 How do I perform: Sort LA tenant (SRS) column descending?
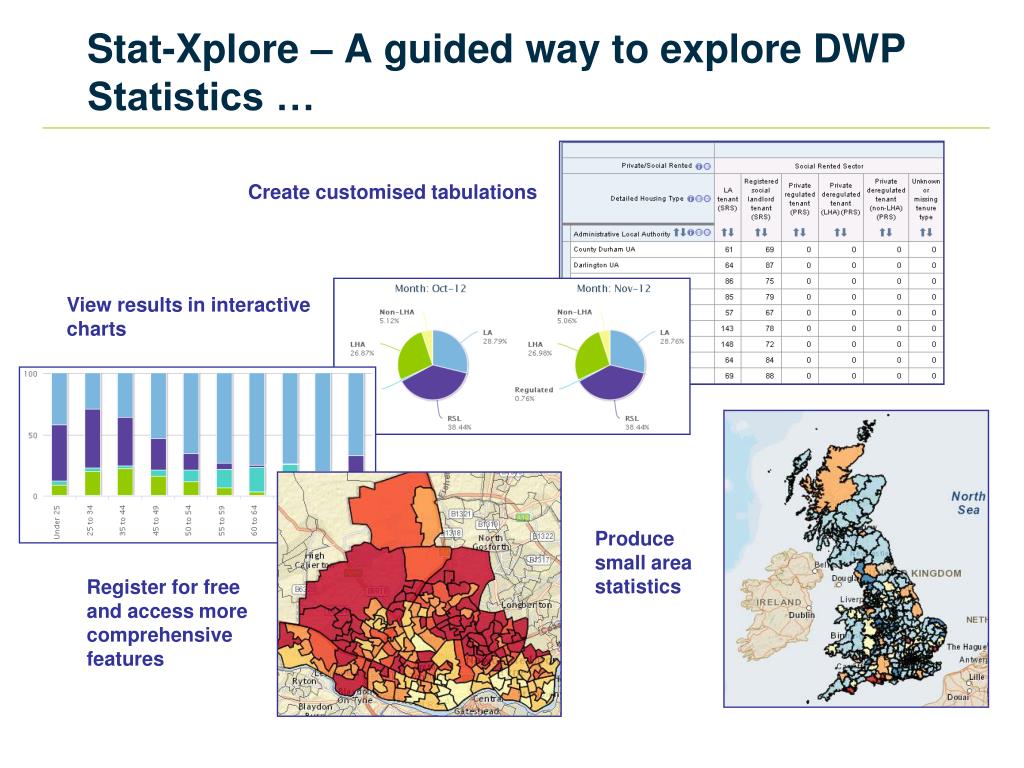pyautogui.click(x=731, y=232)
